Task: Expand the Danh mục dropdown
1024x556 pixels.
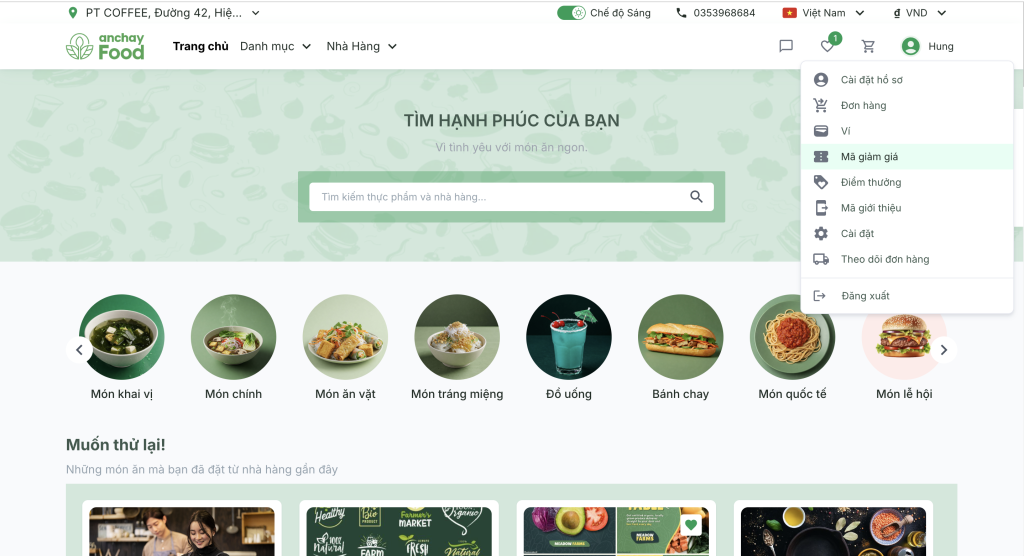Action: (275, 46)
